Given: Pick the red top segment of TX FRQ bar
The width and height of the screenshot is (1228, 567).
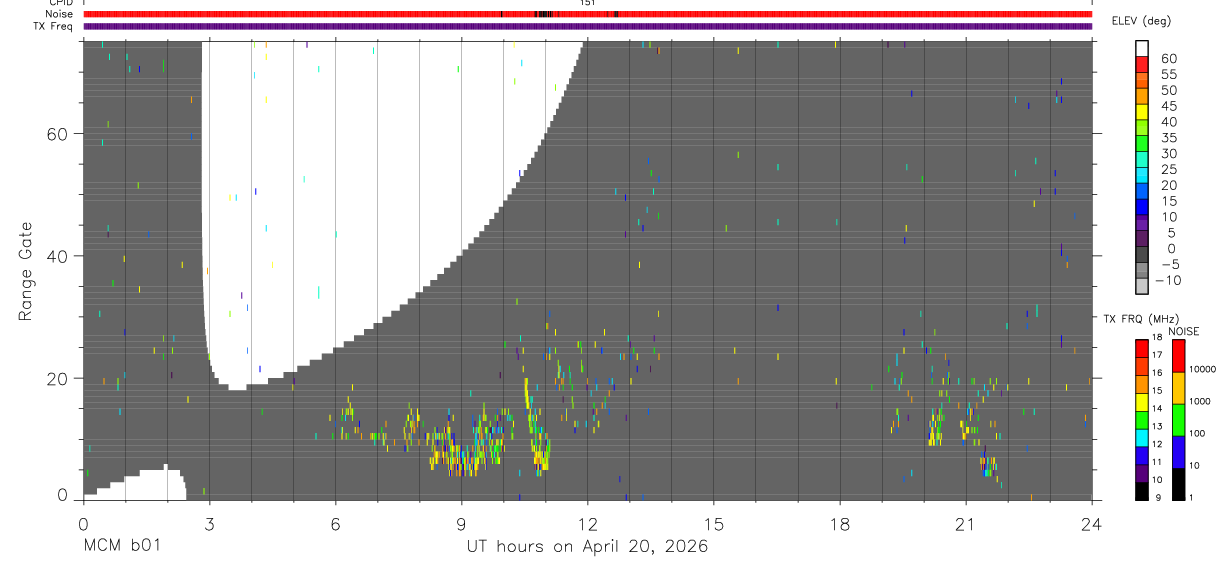Looking at the screenshot, I should tap(1142, 348).
